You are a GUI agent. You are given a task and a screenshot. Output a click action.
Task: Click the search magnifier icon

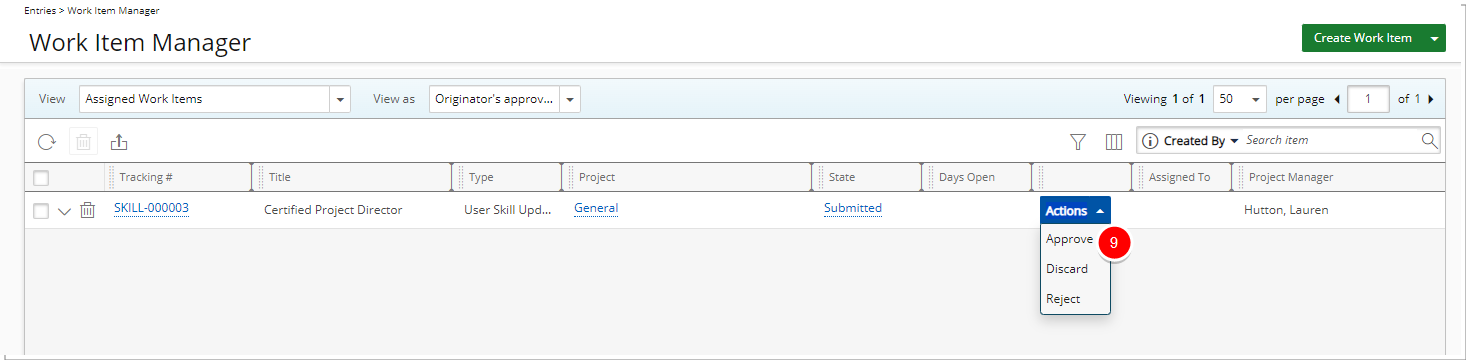[x=1429, y=140]
